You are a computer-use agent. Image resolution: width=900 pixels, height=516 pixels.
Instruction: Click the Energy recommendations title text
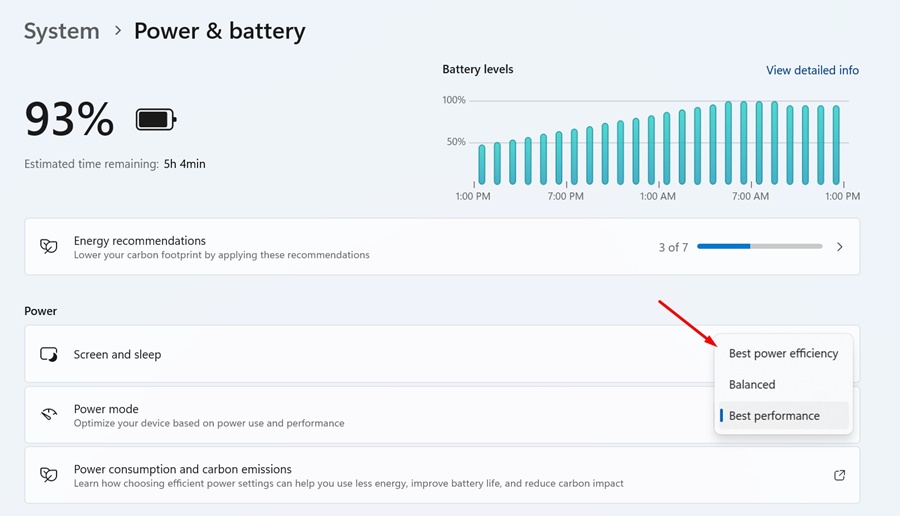point(140,241)
